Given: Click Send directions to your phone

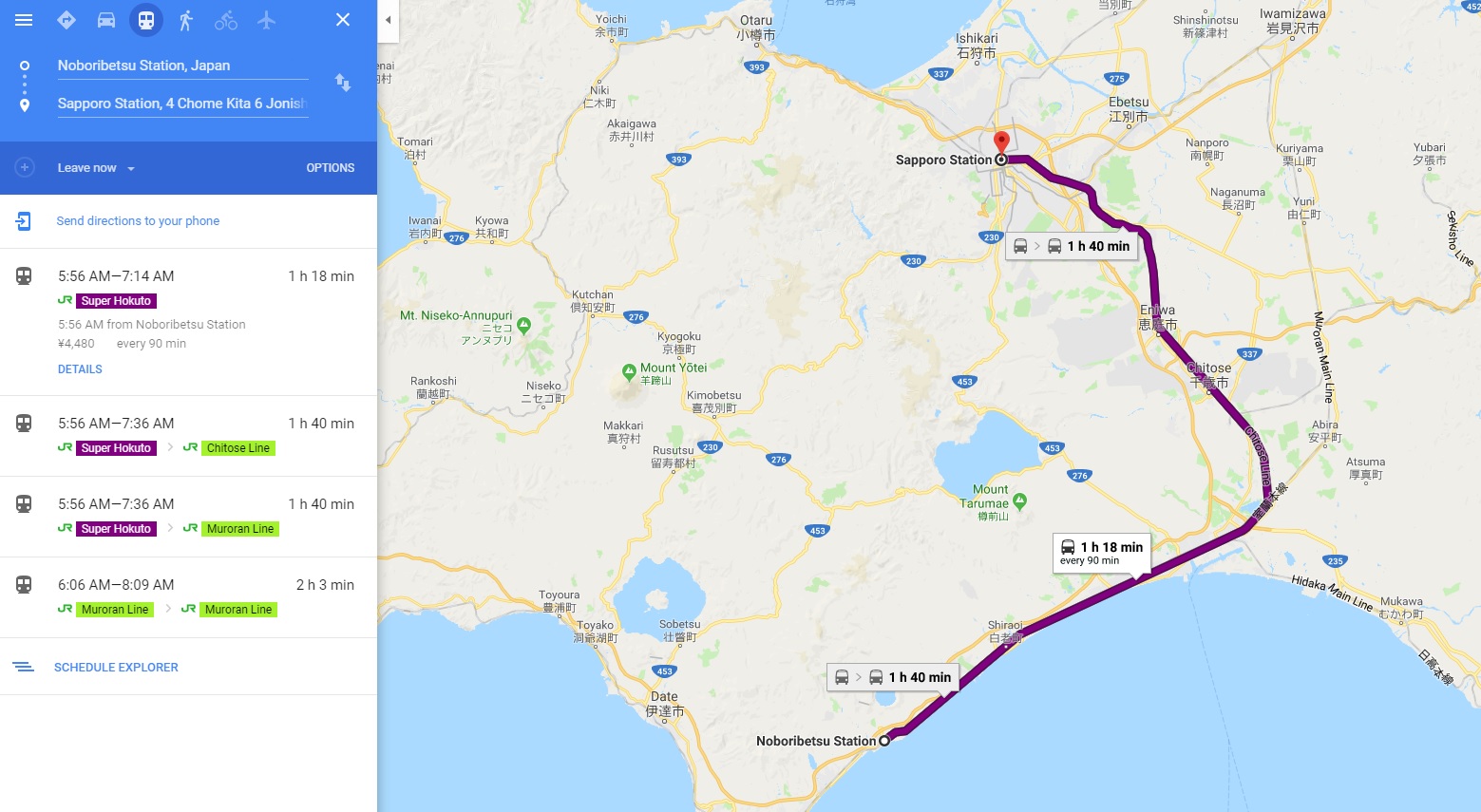Looking at the screenshot, I should [138, 221].
